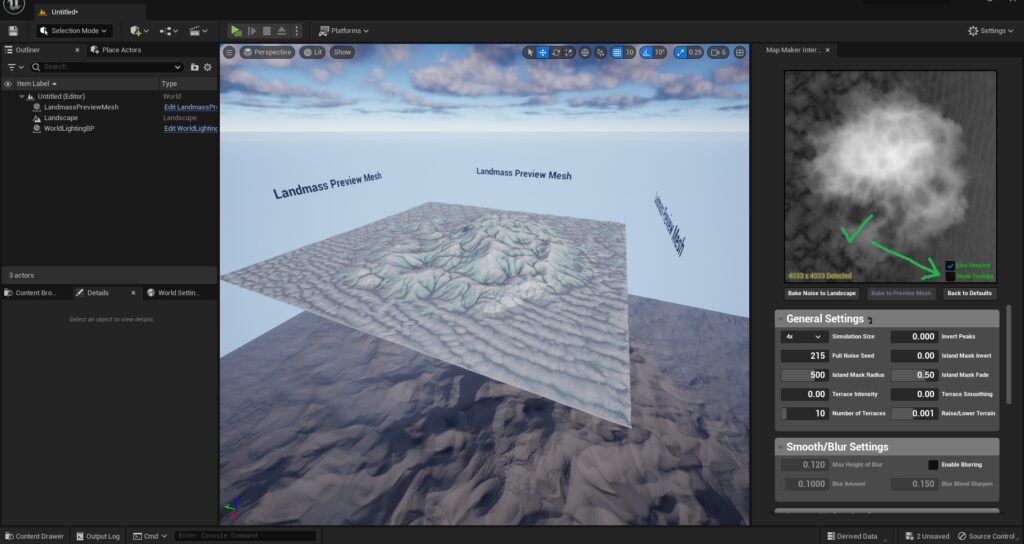1024x544 pixels.
Task: Enable the Enable Blurring checkbox
Action: point(933,465)
